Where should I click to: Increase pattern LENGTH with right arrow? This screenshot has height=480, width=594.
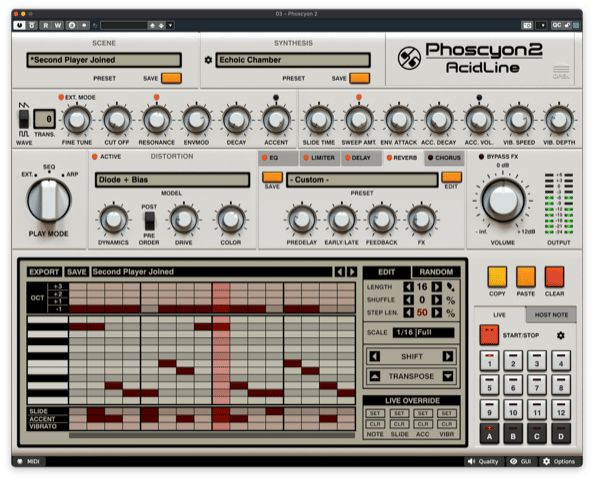coord(436,287)
